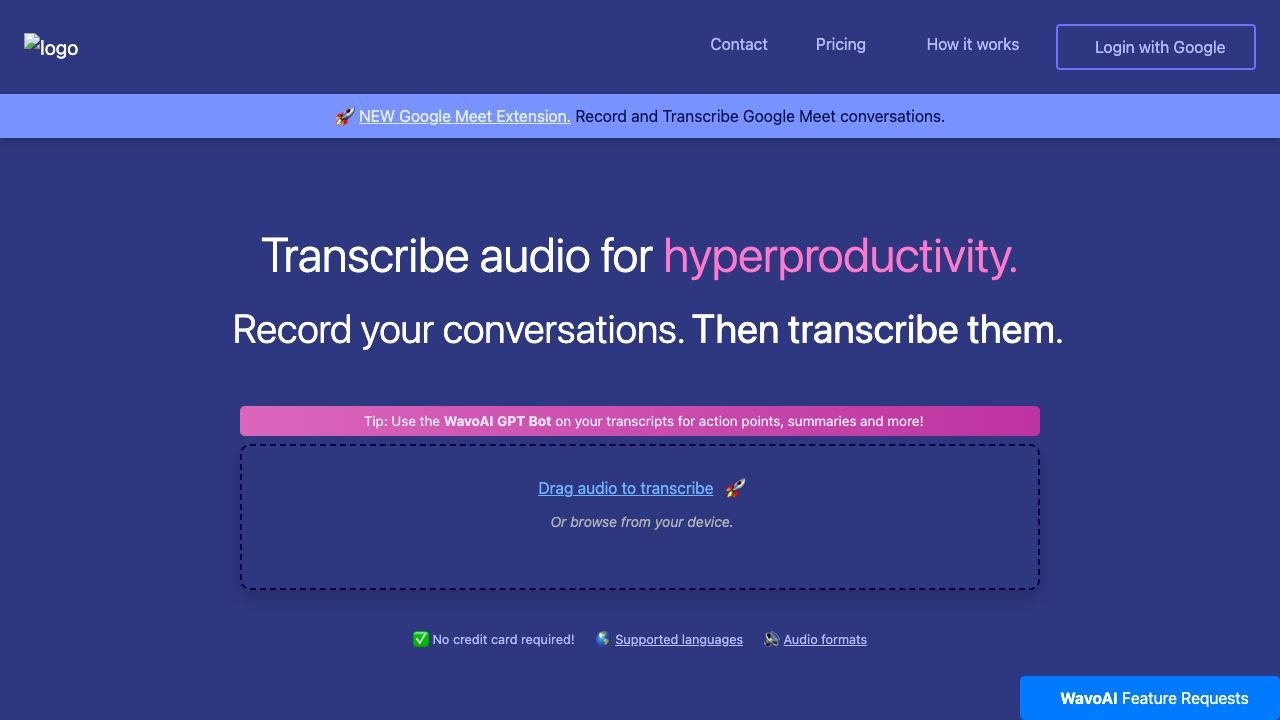Screen dimensions: 1280x720
Task: Click the rocket icon beside Drag audio link
Action: click(735, 488)
